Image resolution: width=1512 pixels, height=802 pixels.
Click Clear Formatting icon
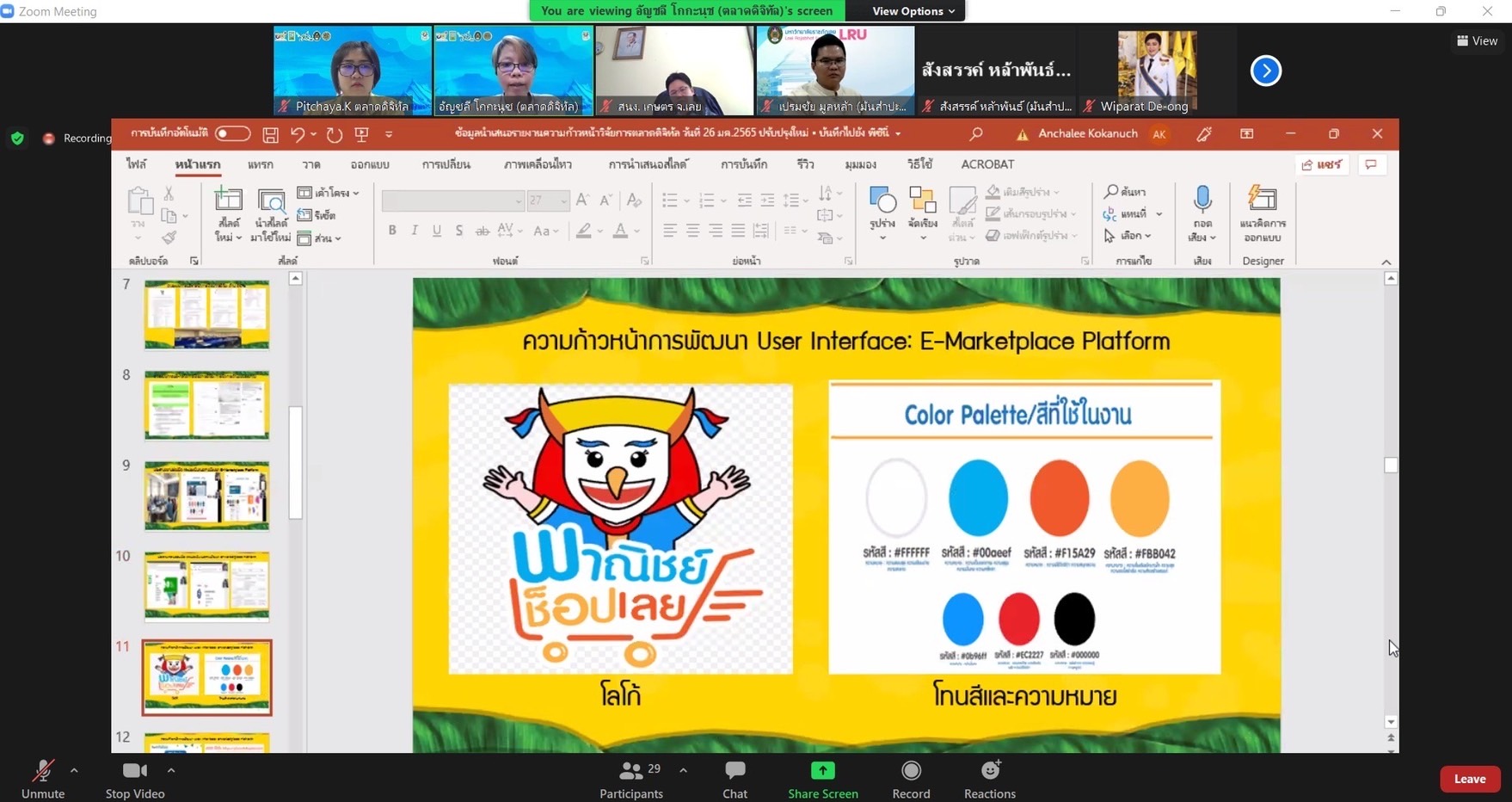click(634, 200)
